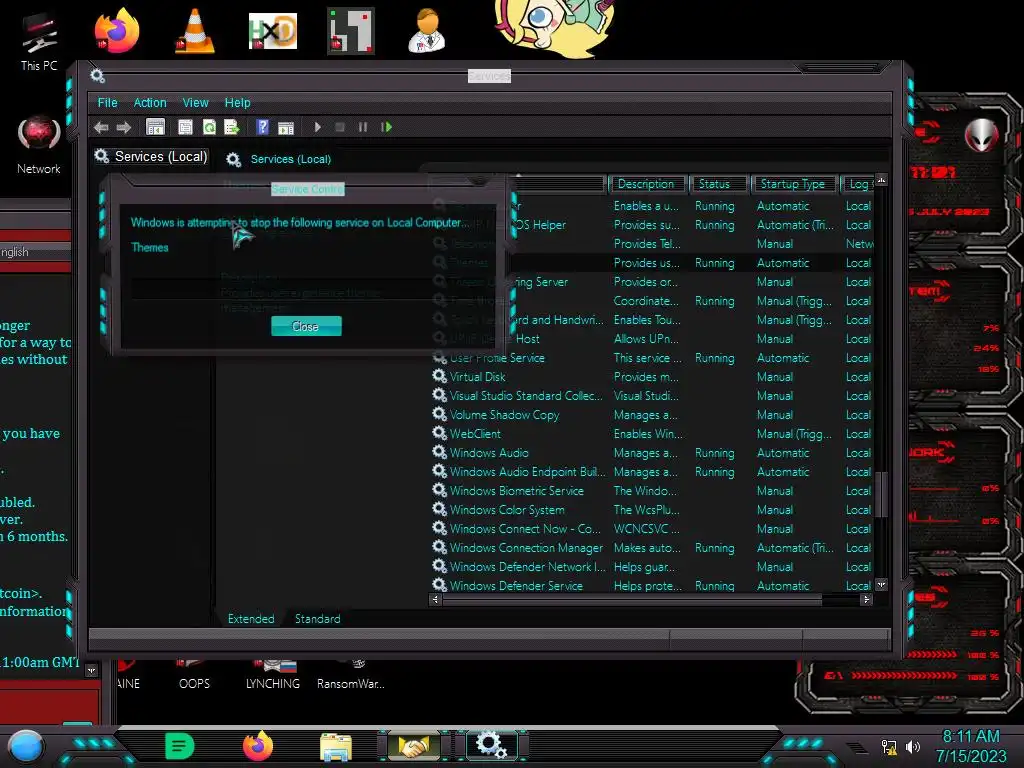Click the vertical scrollbar up arrow
This screenshot has width=1024, height=768.
coord(881,180)
